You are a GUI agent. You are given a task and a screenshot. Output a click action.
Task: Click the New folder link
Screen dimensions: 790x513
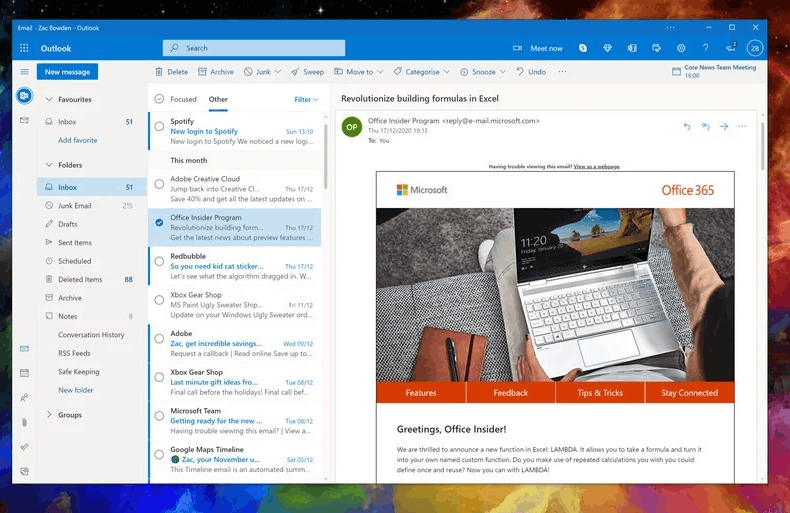click(x=76, y=390)
